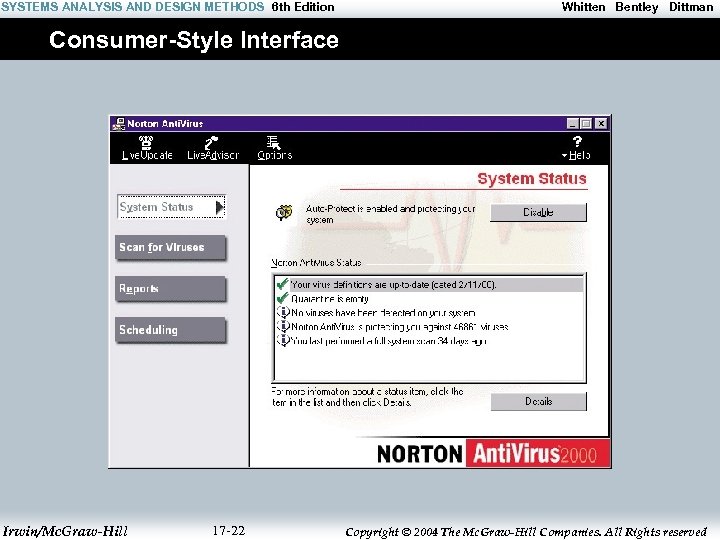The height and width of the screenshot is (540, 720).
Task: Select the last full system scan row
Action: (429, 341)
